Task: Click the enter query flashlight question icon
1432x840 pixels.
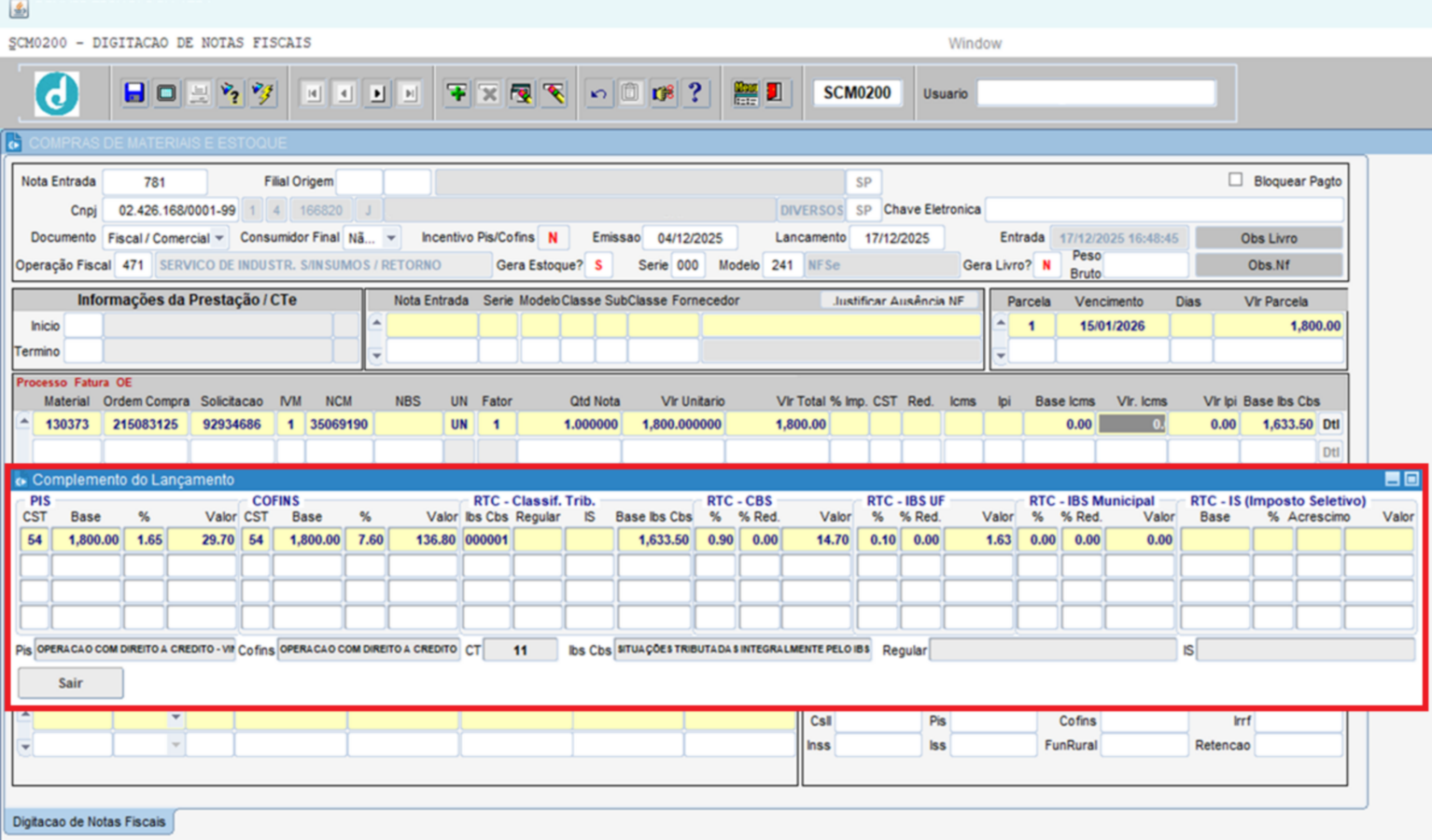Action: [x=231, y=93]
